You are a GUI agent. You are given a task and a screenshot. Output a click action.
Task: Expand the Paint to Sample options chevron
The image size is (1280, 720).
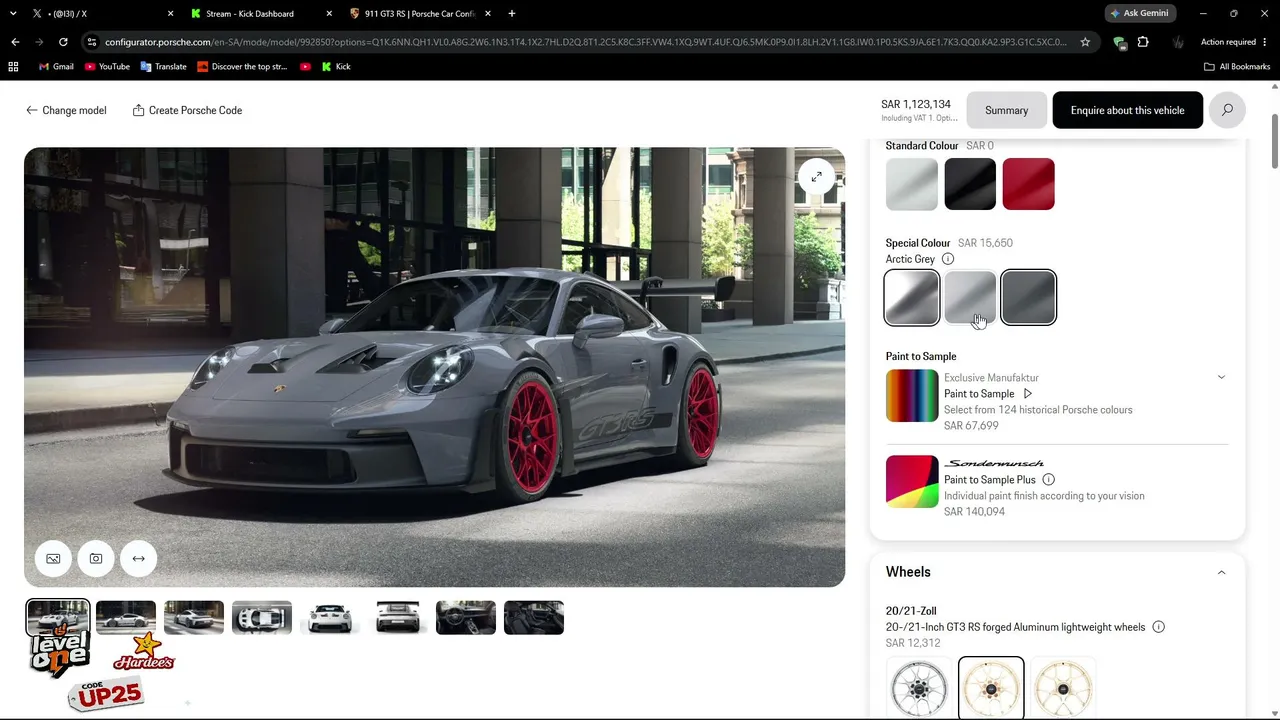pyautogui.click(x=1221, y=377)
